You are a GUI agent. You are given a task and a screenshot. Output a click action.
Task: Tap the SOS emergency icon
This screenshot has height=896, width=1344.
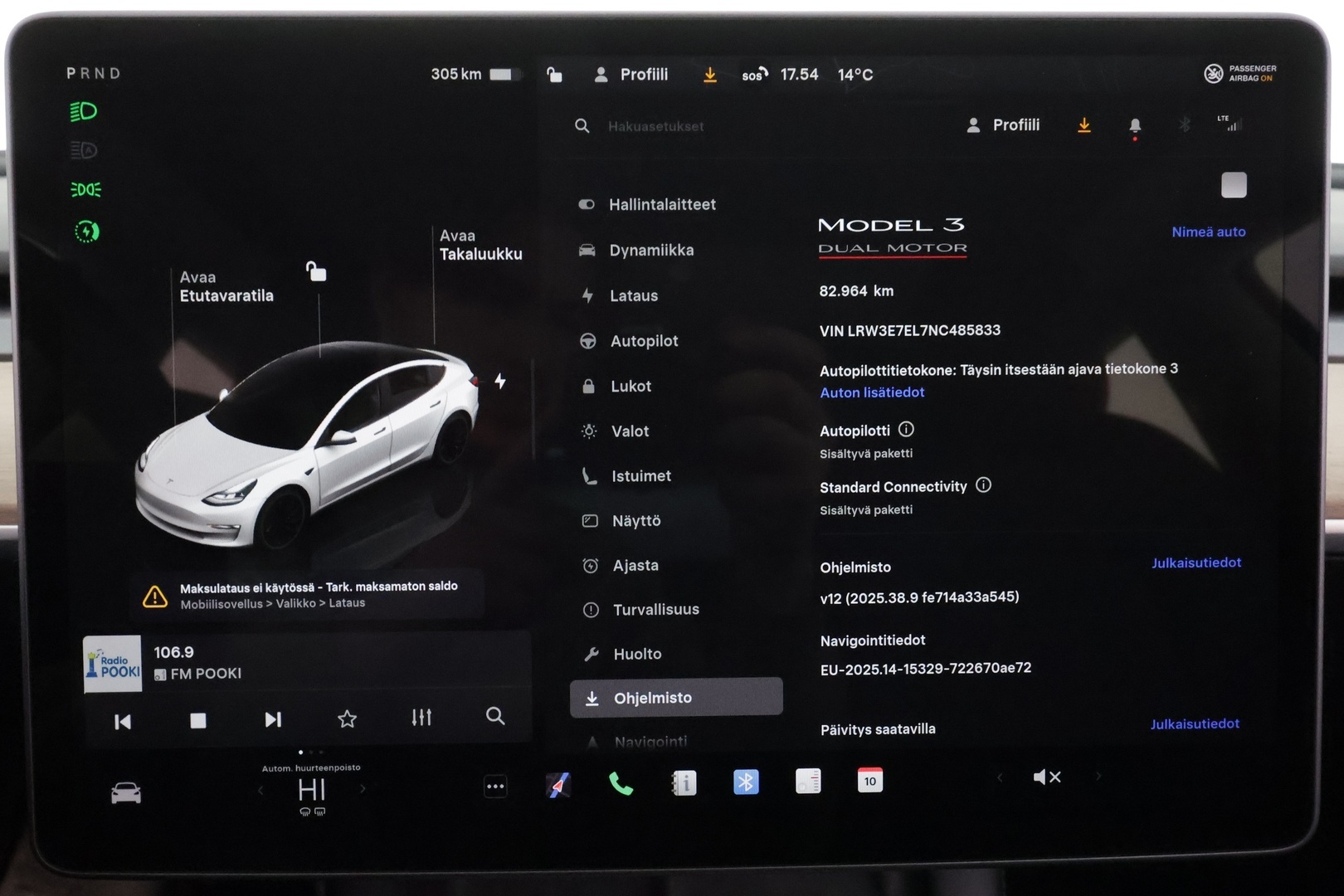click(753, 74)
